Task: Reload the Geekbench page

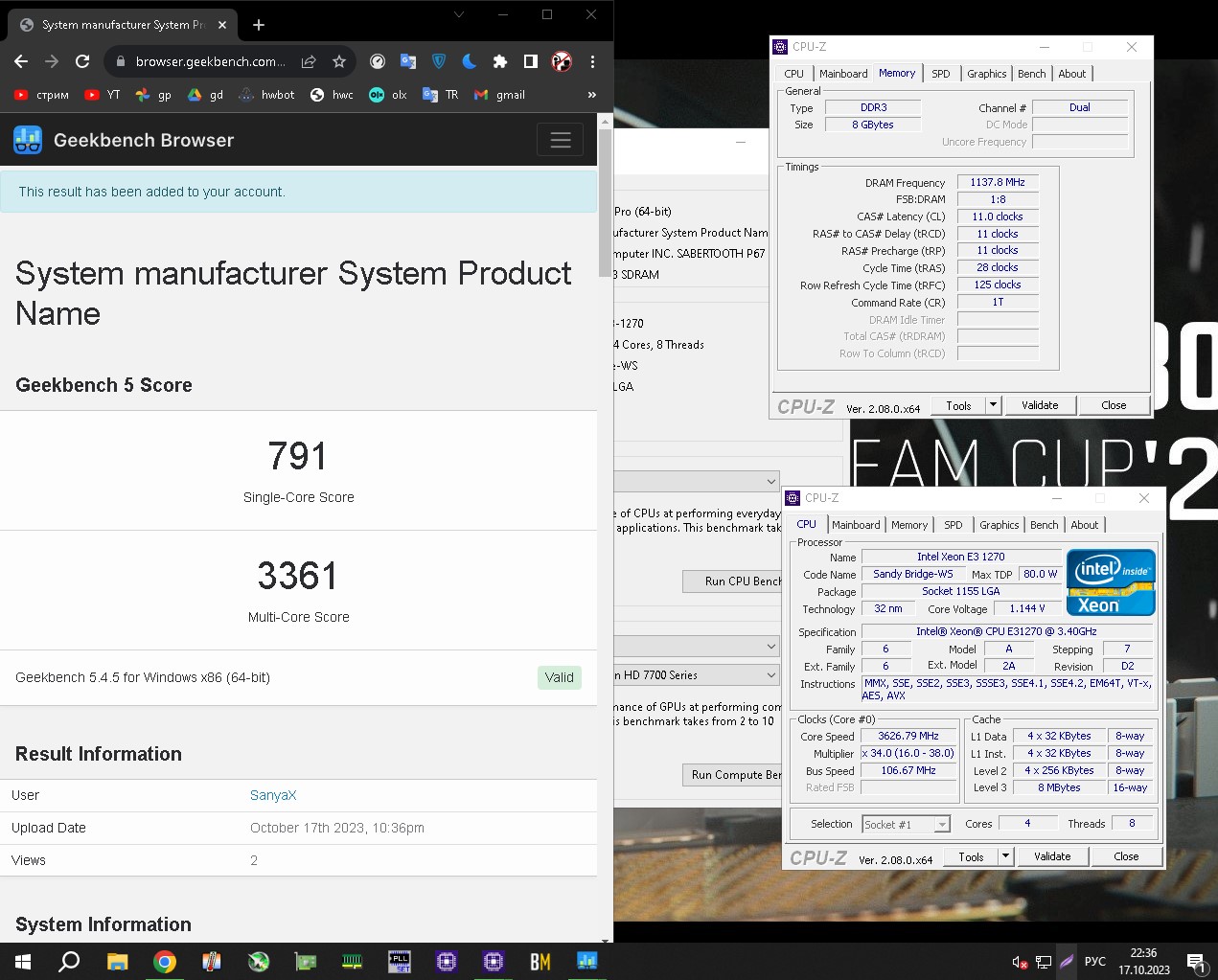Action: point(82,61)
